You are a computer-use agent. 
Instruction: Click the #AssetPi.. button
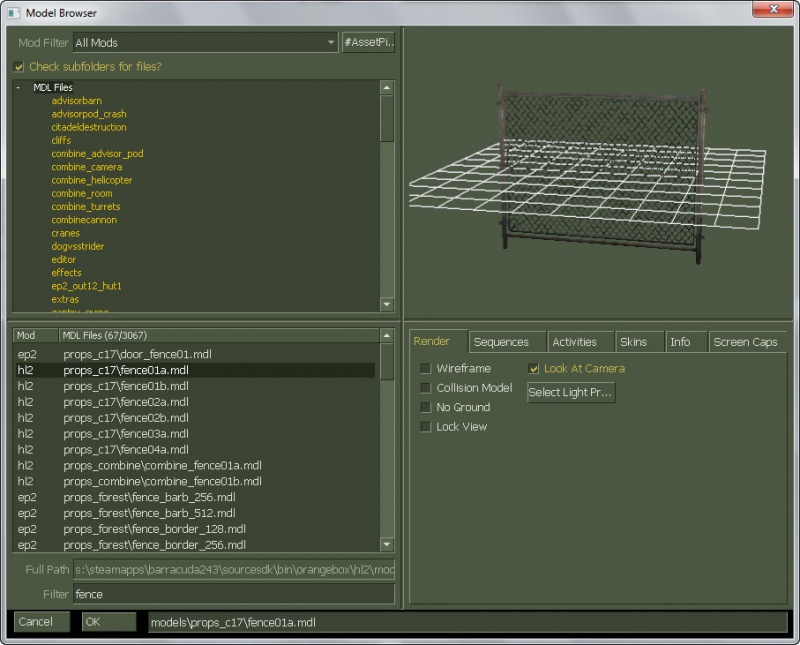[368, 42]
